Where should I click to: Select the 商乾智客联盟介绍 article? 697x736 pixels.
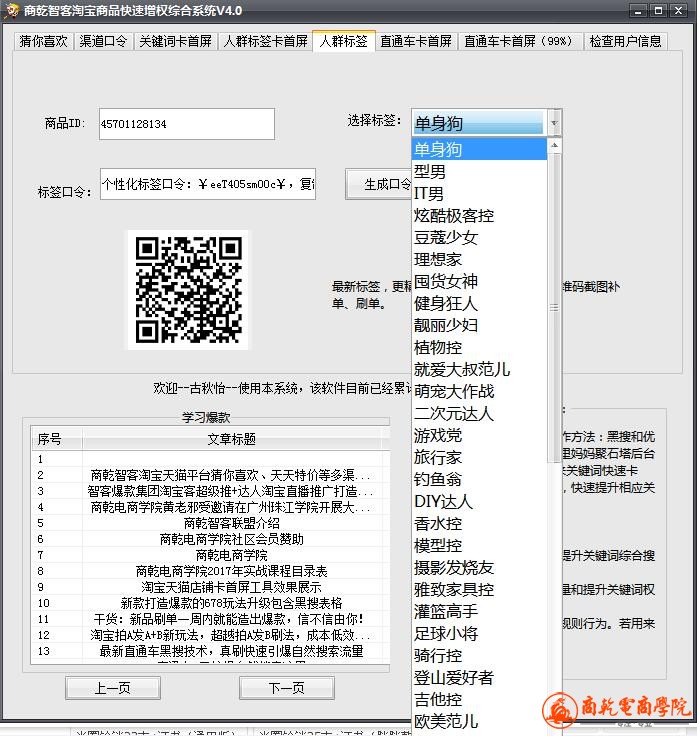[x=210, y=523]
